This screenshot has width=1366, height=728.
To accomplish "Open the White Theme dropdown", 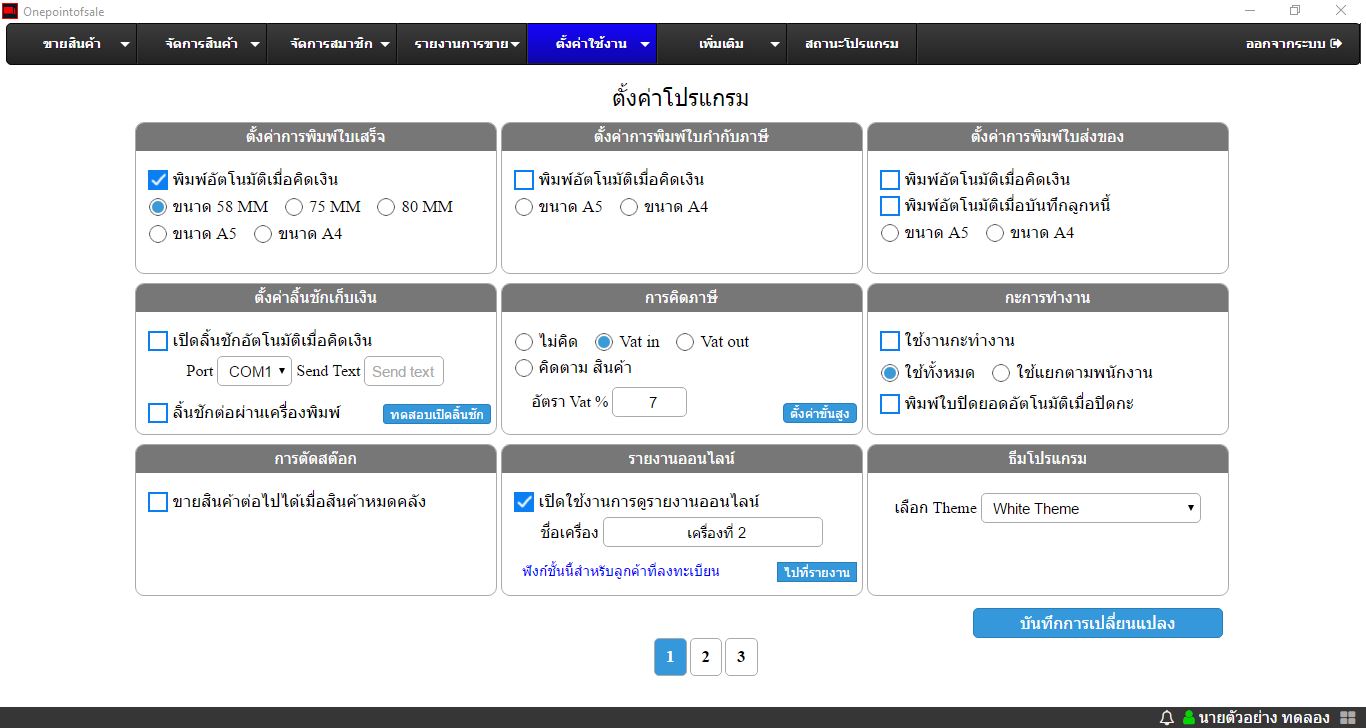I will click(x=1091, y=508).
